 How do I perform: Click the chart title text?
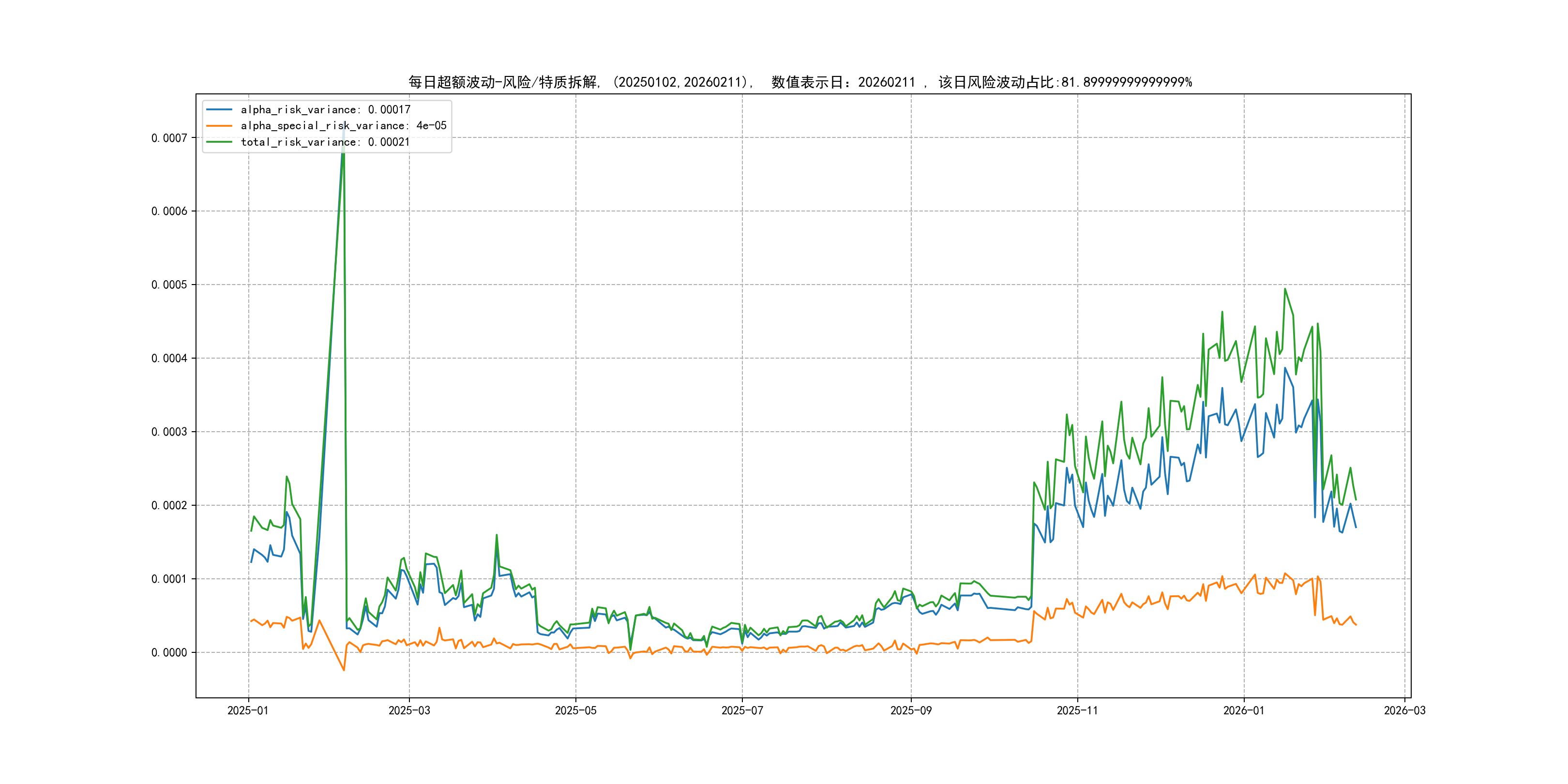(800, 82)
